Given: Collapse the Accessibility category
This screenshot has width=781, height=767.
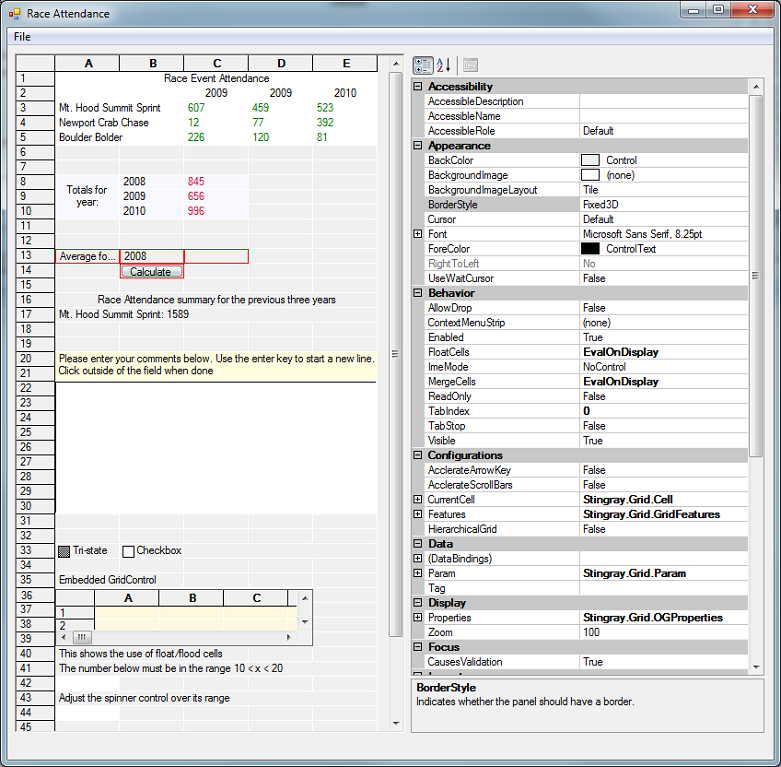Looking at the screenshot, I should [418, 87].
